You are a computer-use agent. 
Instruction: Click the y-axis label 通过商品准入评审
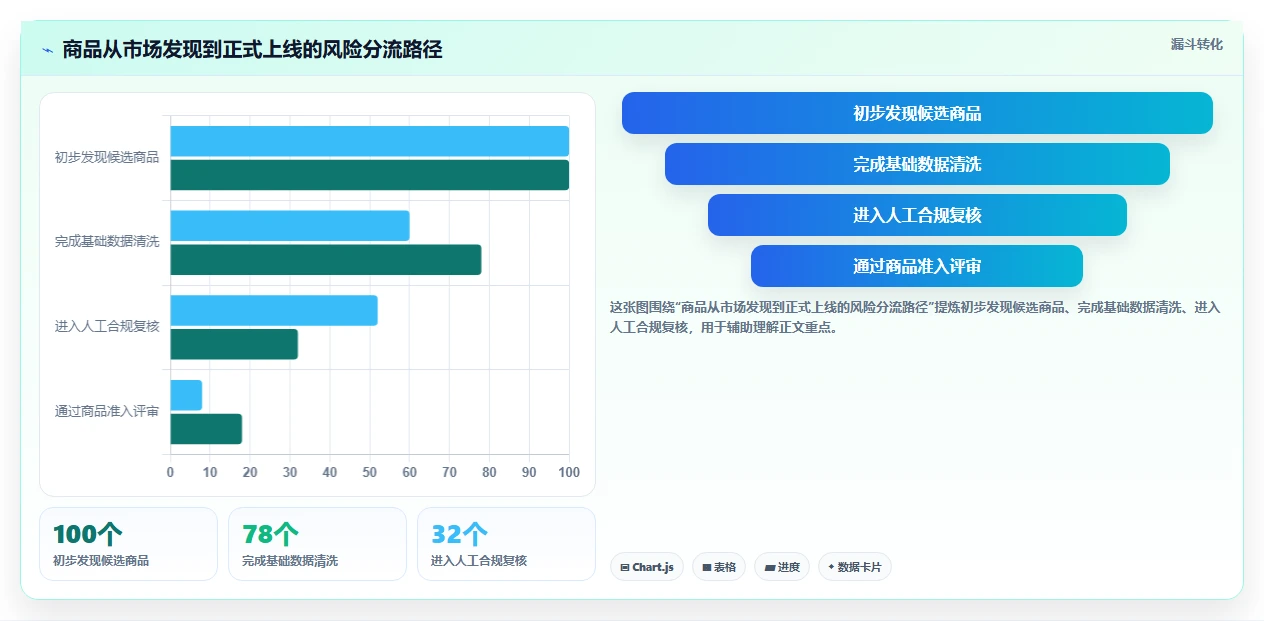pyautogui.click(x=107, y=411)
